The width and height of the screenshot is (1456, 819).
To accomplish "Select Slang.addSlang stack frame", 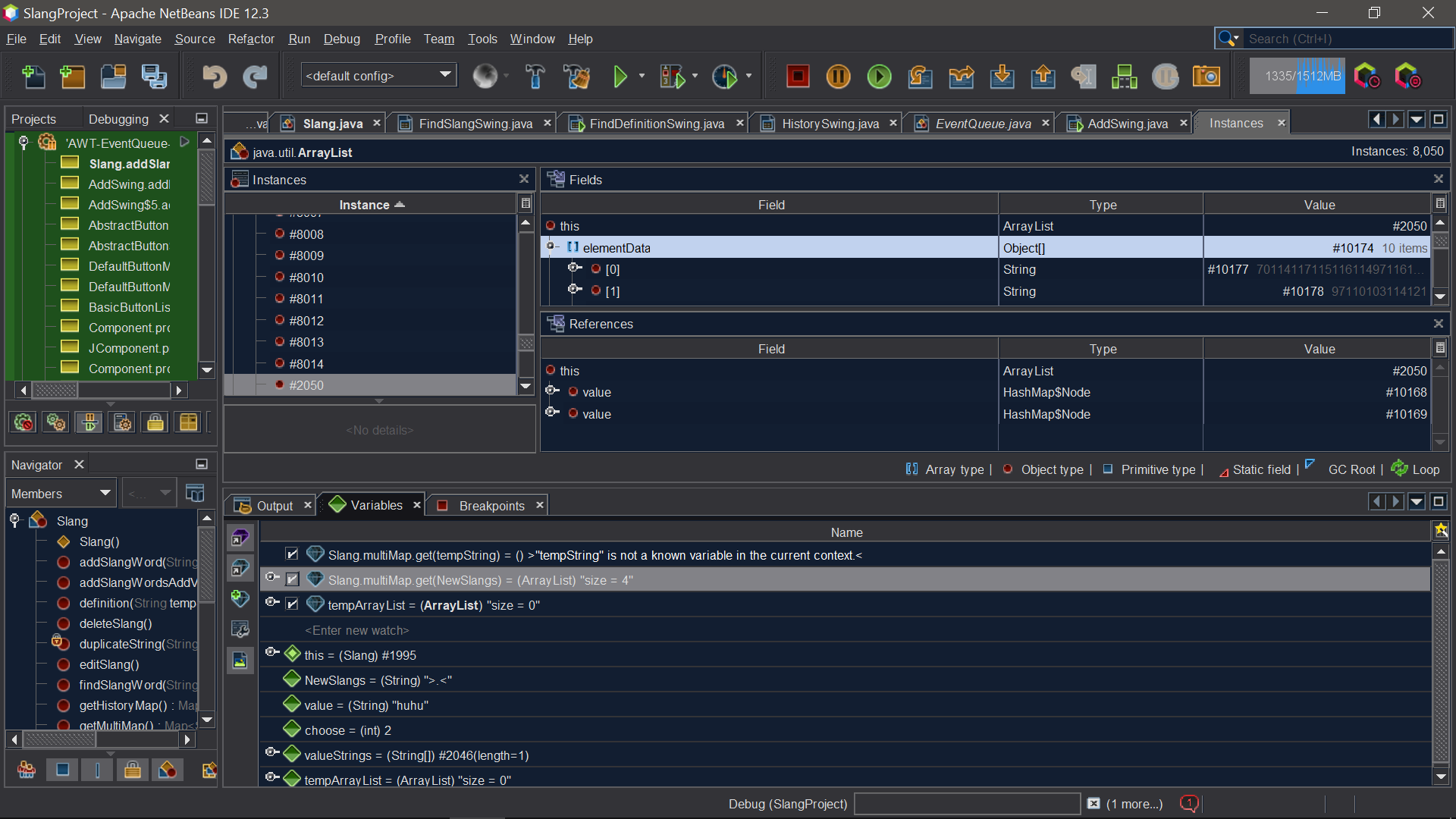I will pos(129,164).
